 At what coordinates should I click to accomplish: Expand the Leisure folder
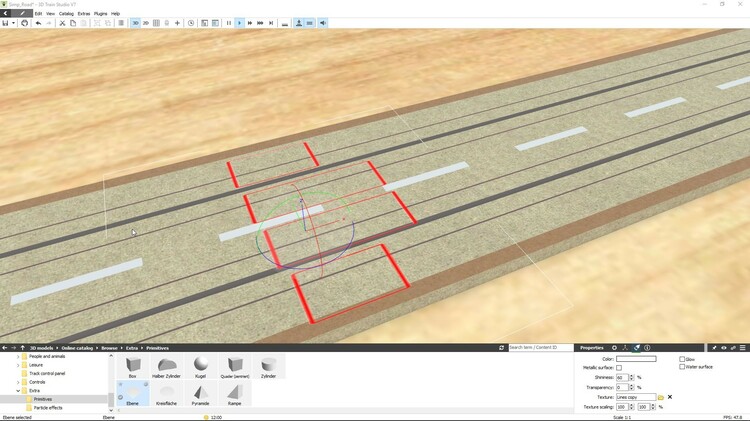pos(18,365)
